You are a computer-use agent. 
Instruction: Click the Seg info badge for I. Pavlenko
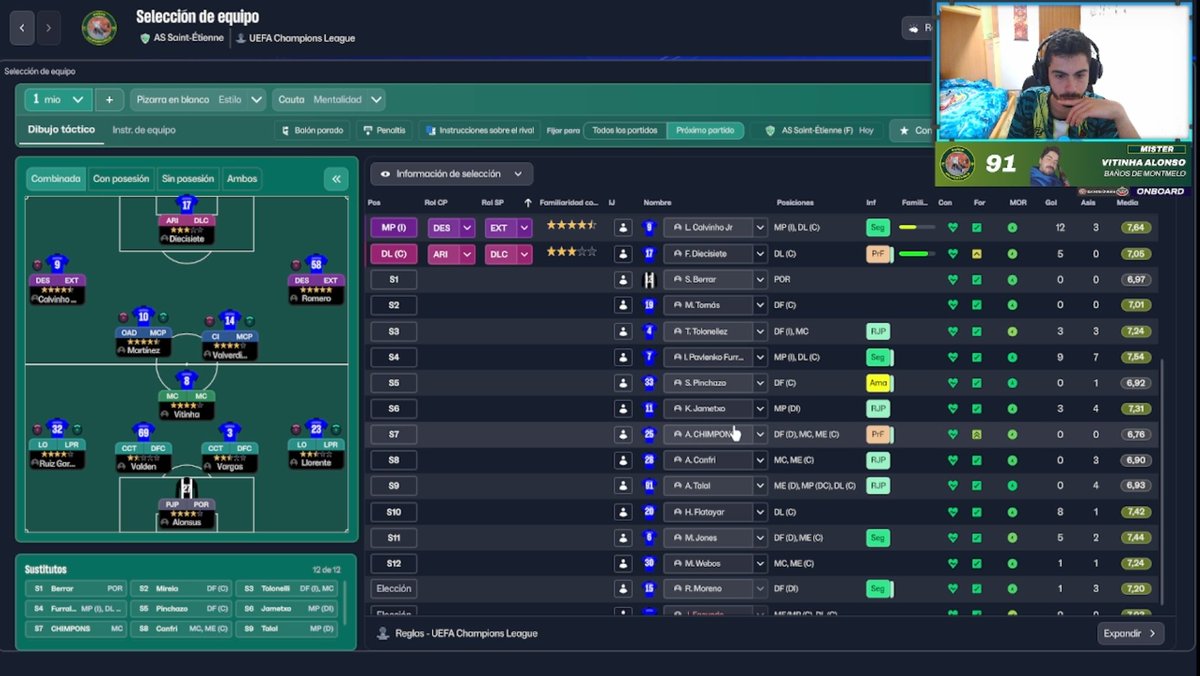tap(878, 357)
